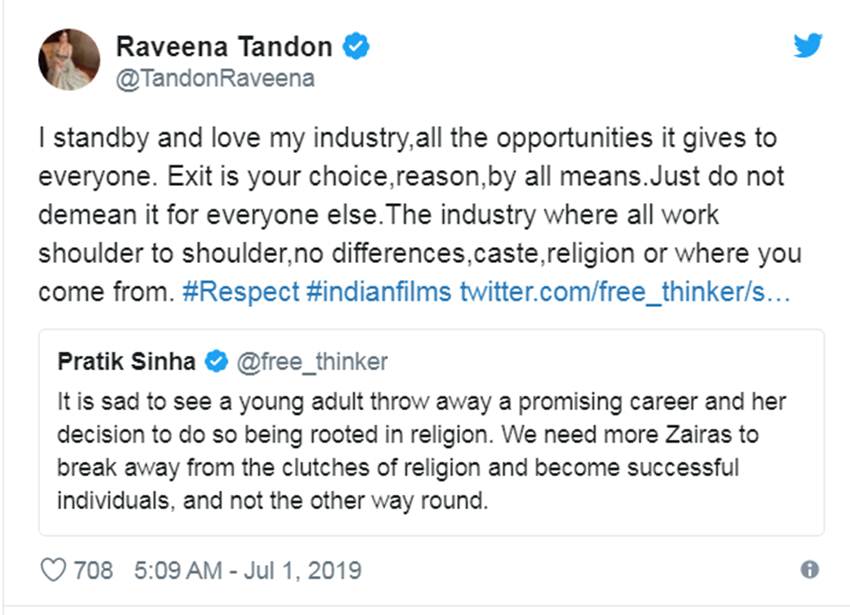Screen dimensions: 850x615
Task: Follow the twitter.com/free_thinker link
Action: coord(624,292)
